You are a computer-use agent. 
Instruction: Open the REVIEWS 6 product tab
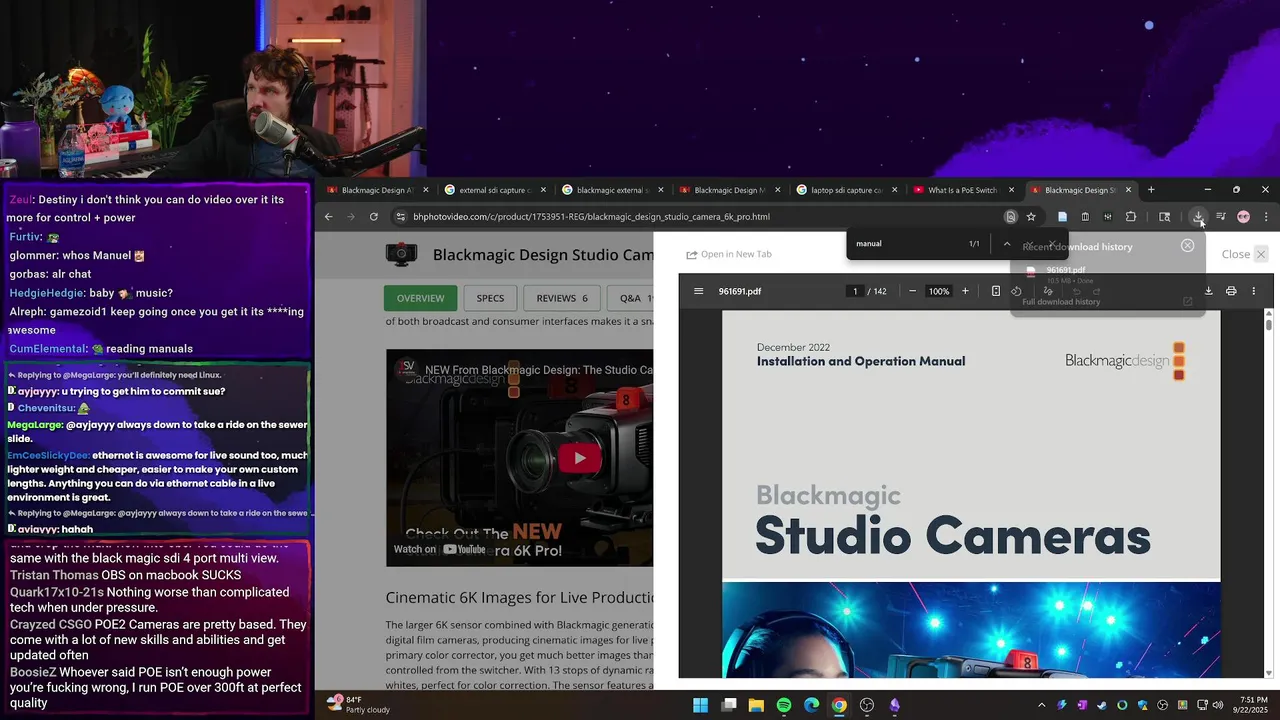pyautogui.click(x=562, y=298)
